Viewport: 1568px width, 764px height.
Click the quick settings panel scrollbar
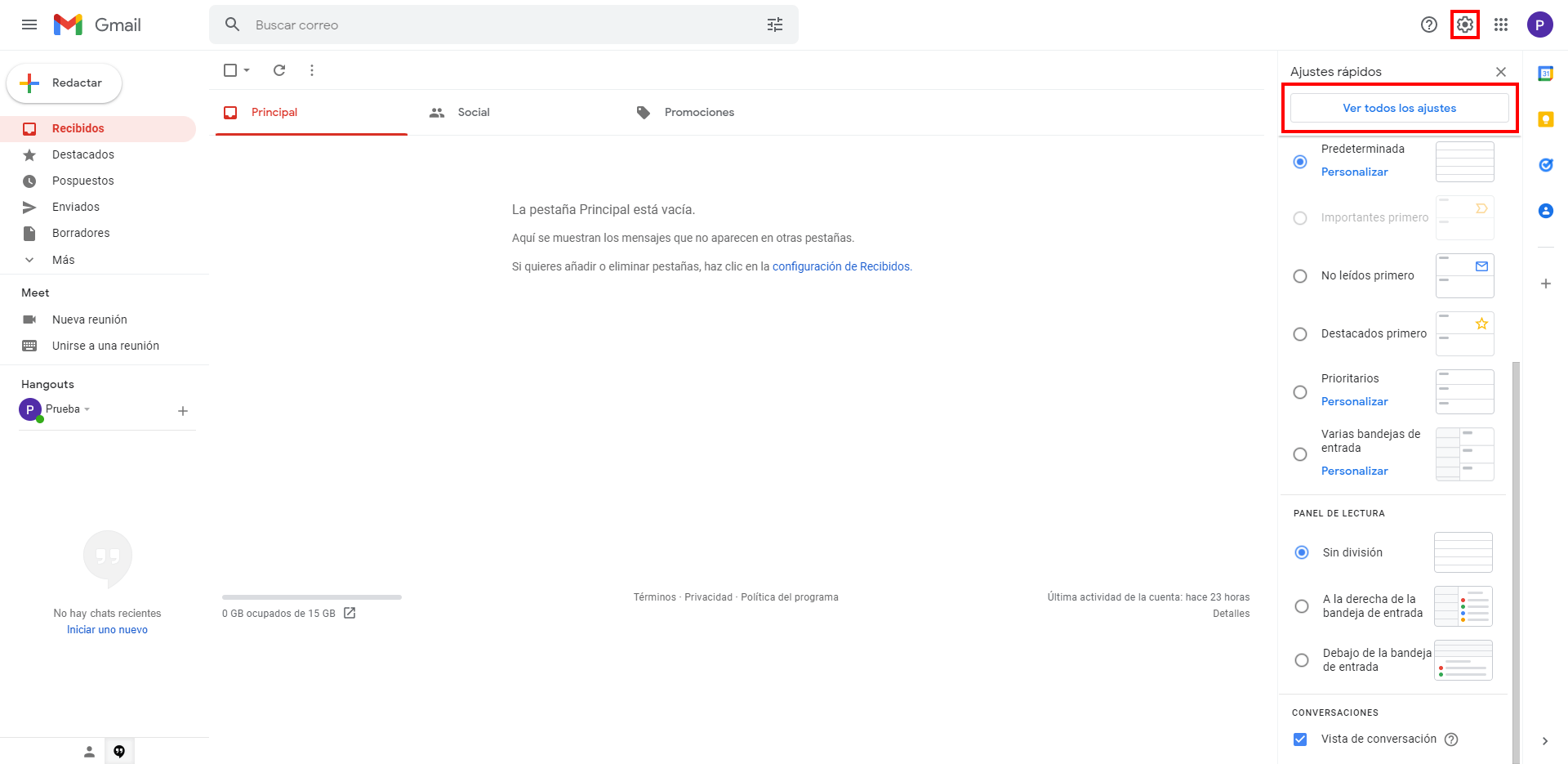pyautogui.click(x=1516, y=562)
